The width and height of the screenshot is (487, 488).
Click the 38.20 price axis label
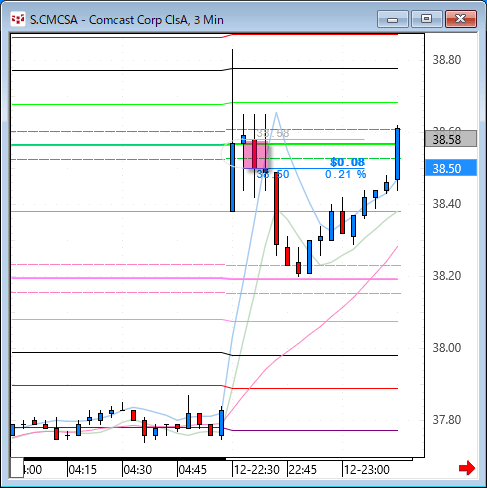[447, 276]
